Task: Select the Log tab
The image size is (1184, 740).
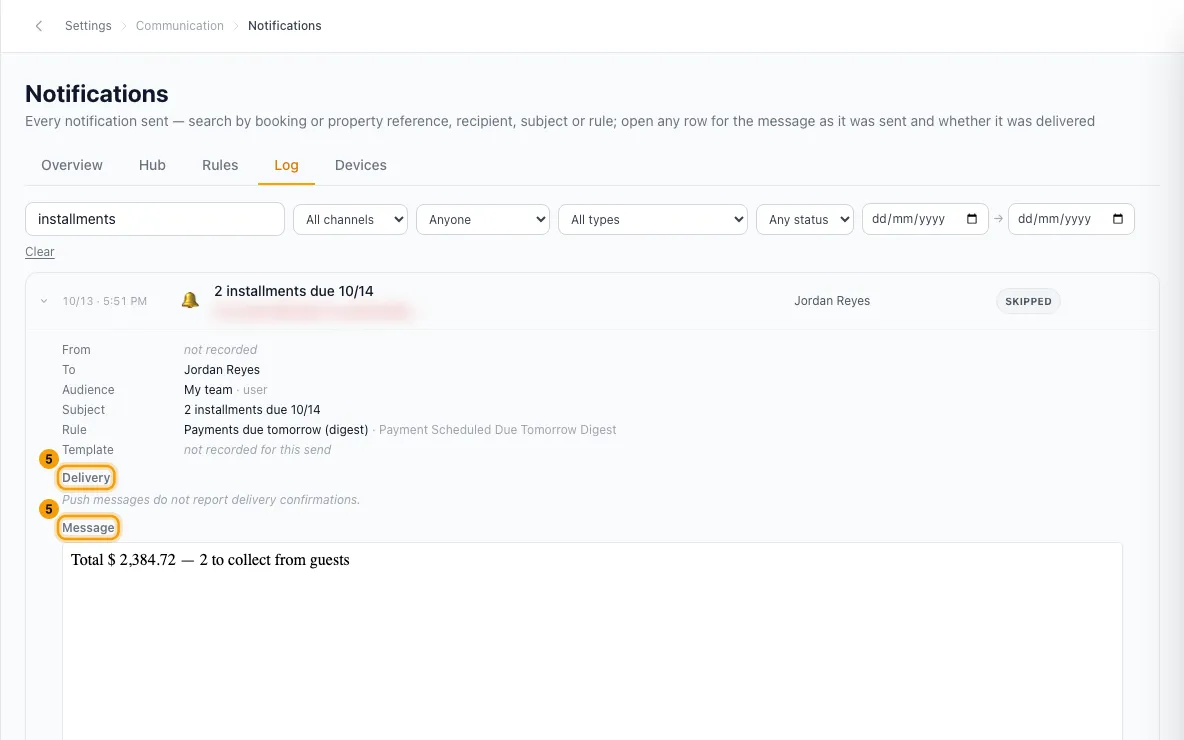Action: pyautogui.click(x=286, y=165)
